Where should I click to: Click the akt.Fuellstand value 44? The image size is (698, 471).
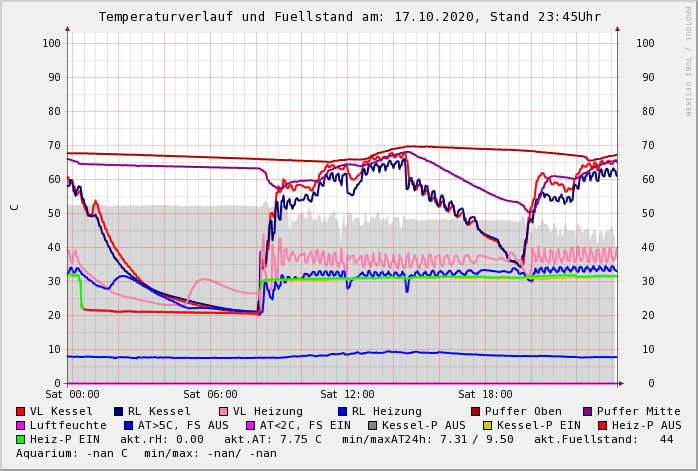tap(666, 440)
